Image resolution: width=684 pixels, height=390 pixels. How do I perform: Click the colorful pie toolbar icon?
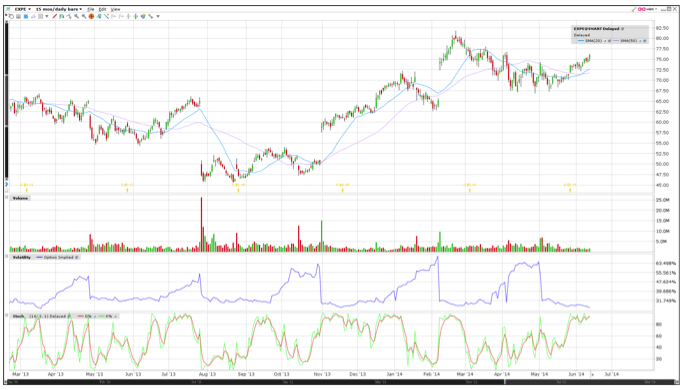click(x=143, y=16)
